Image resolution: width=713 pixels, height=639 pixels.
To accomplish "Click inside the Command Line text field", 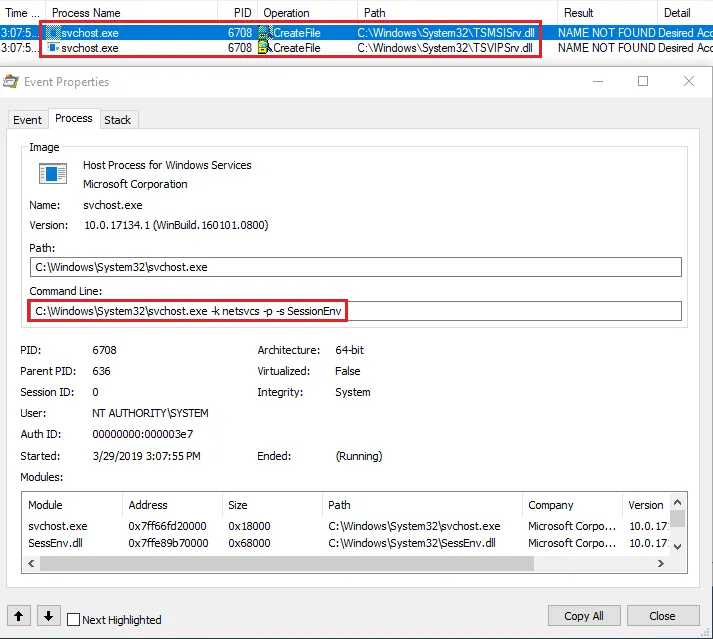I will click(x=355, y=311).
